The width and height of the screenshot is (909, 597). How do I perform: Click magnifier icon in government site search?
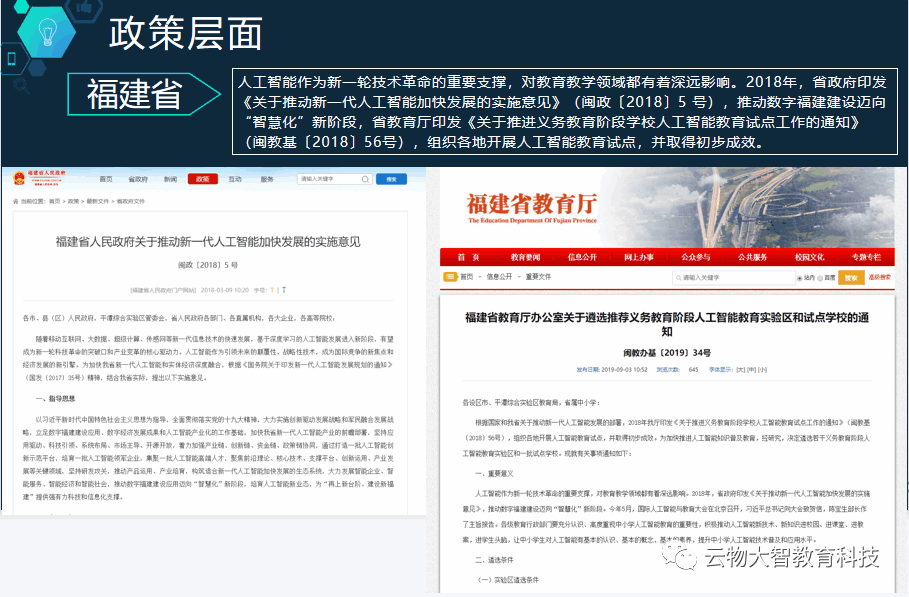tap(367, 179)
